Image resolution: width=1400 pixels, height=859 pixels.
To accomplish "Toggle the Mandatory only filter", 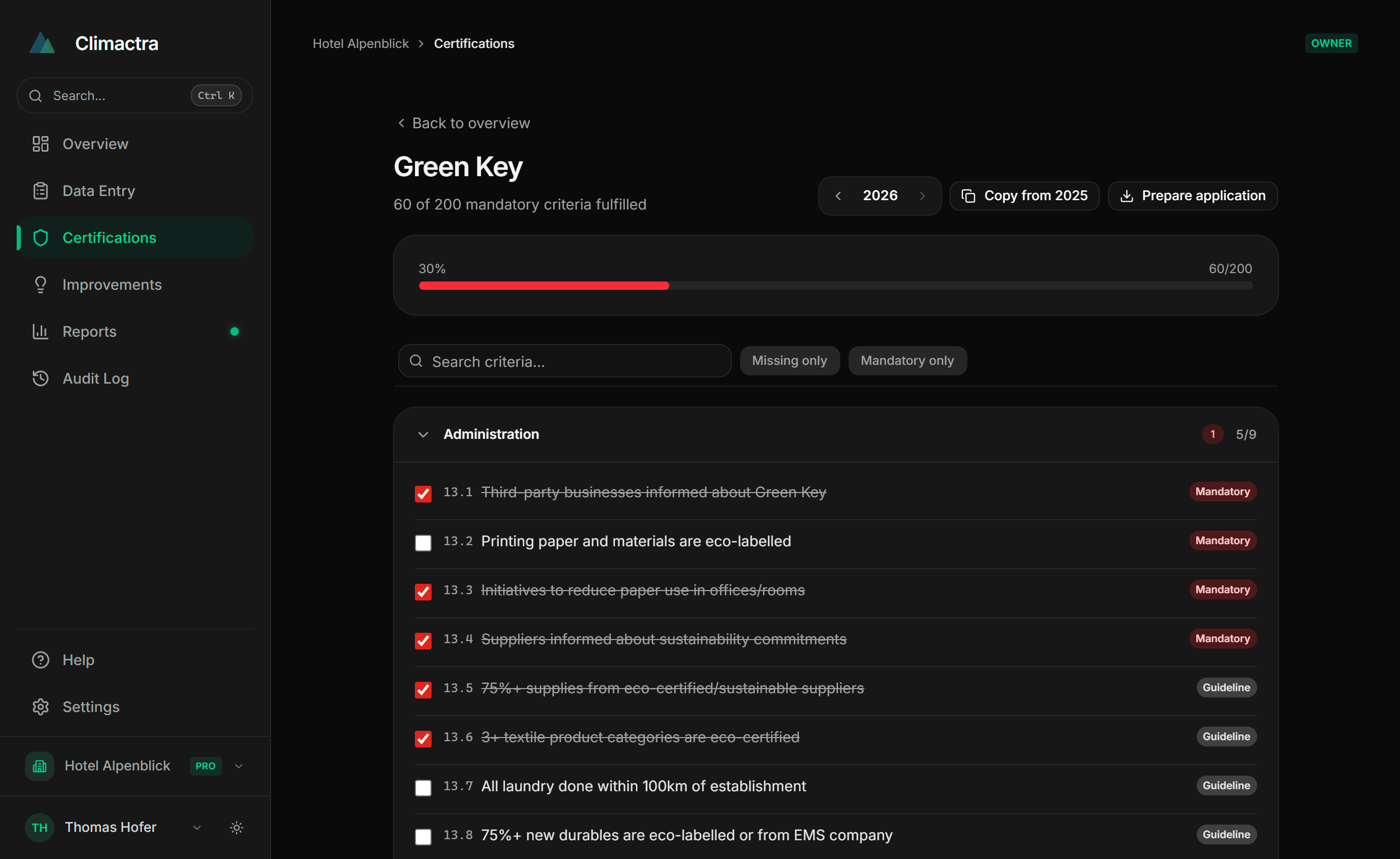I will tap(907, 361).
